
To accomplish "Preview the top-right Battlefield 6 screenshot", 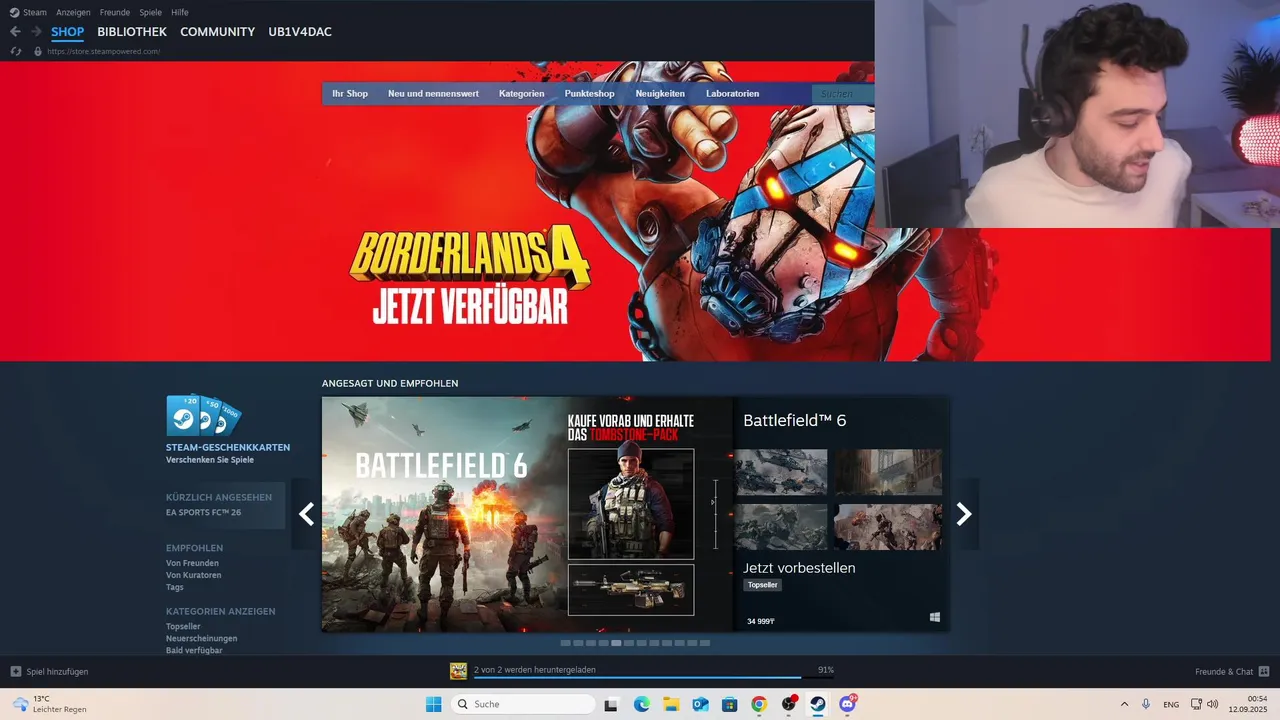I will tap(888, 472).
